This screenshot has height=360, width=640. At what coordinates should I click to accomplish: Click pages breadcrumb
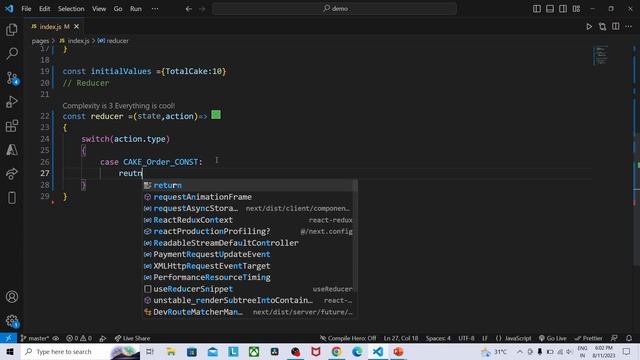[40, 41]
